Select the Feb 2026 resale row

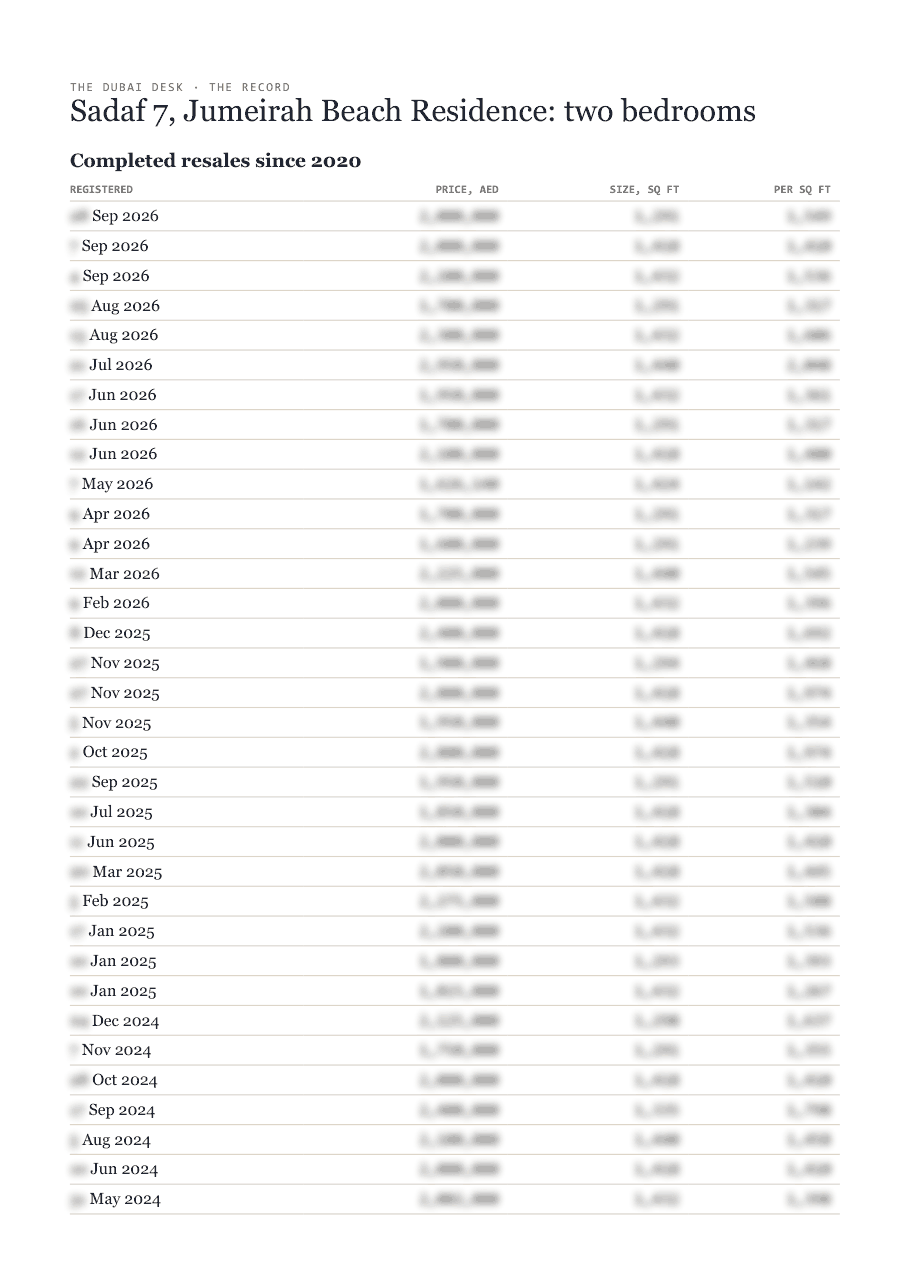[x=455, y=603]
